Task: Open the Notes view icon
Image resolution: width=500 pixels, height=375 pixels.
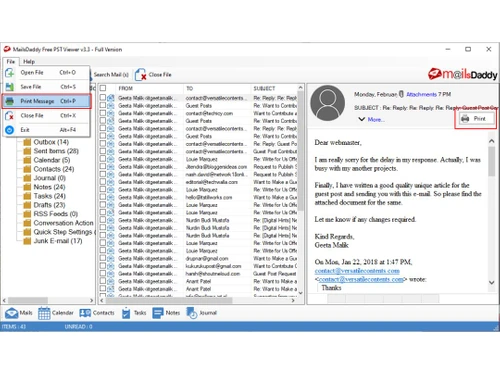Action: pos(158,313)
